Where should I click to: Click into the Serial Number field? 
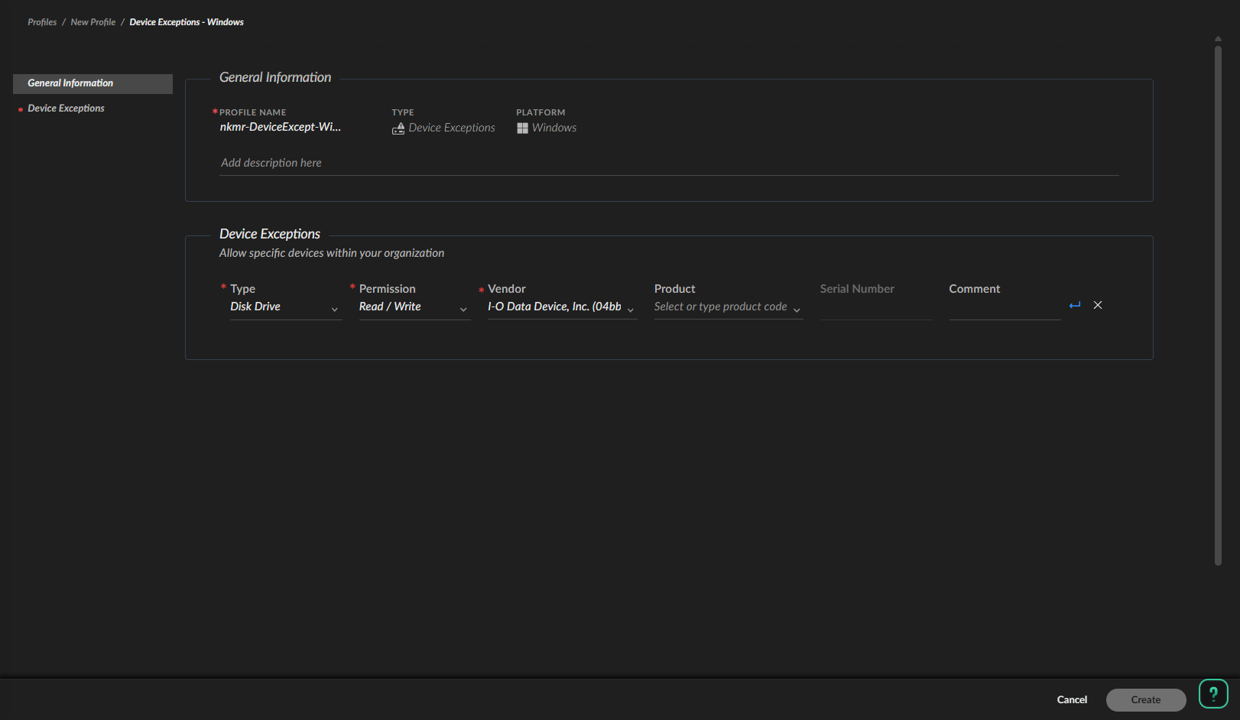click(875, 308)
